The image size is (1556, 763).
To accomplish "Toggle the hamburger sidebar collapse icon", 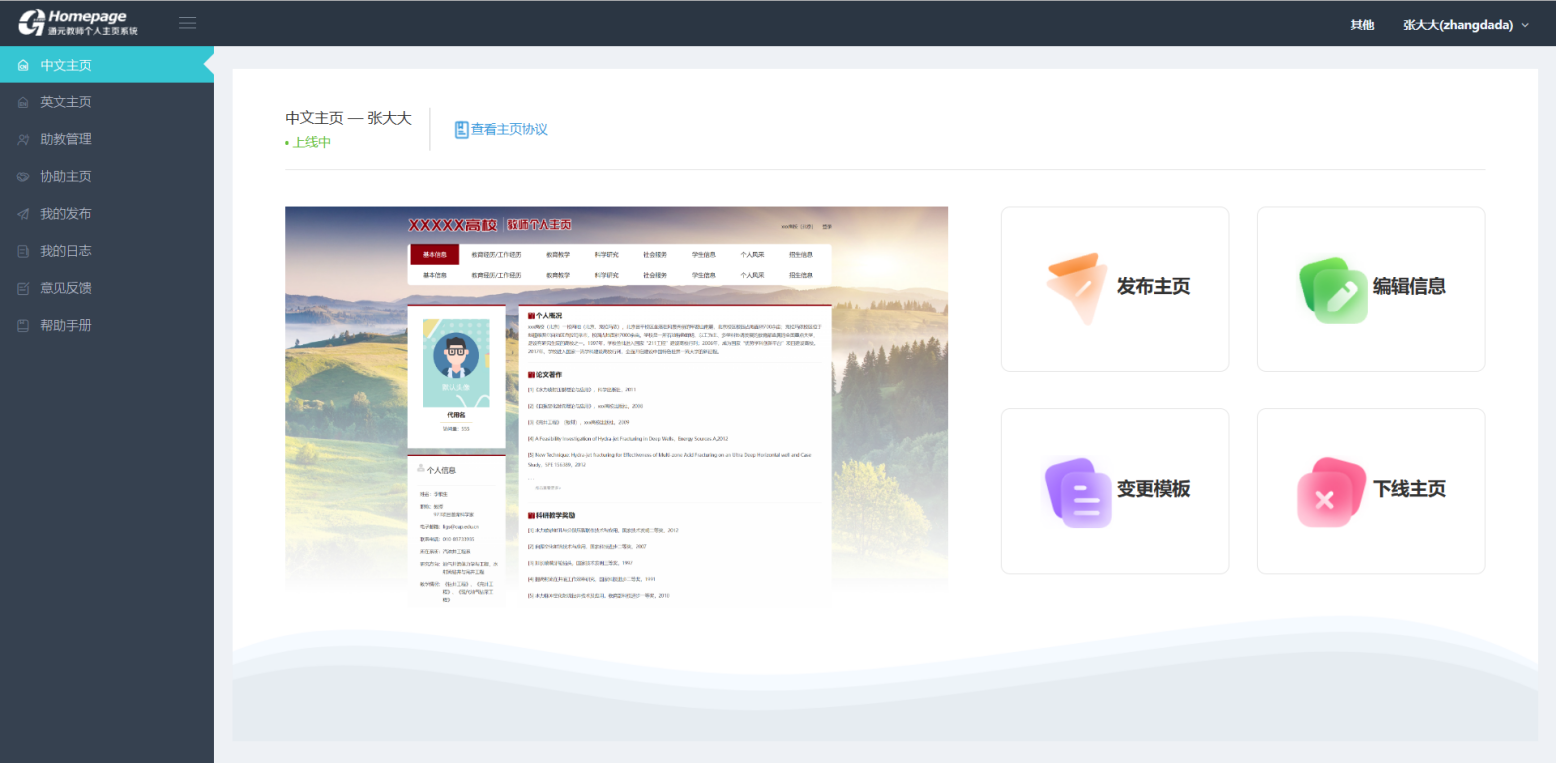I will coord(187,24).
